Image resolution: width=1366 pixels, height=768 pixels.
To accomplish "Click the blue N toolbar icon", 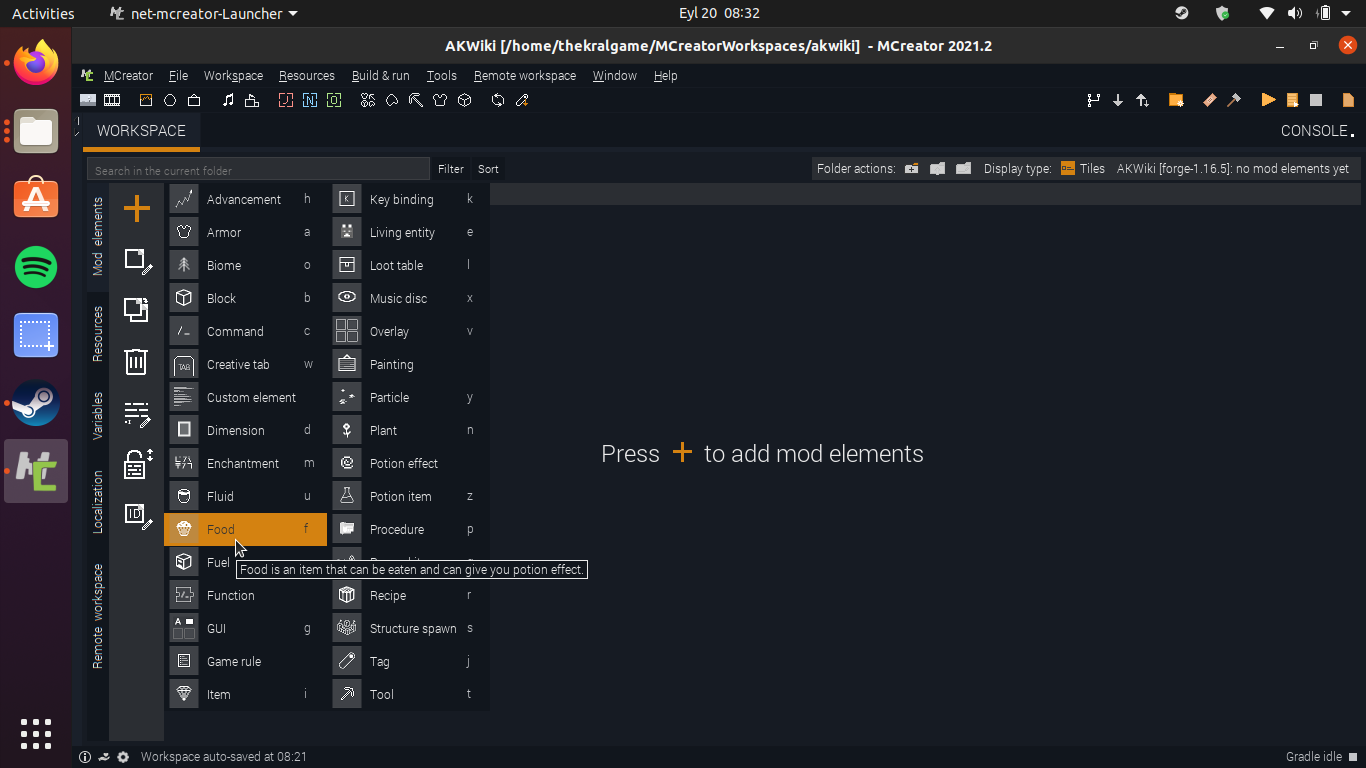I will (310, 100).
